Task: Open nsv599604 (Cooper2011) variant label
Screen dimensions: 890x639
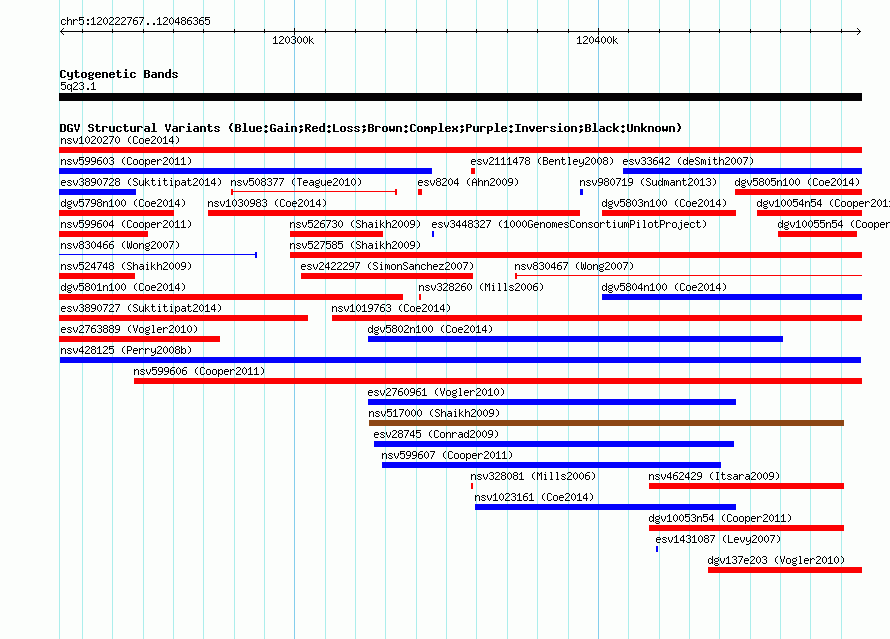Action: 126,224
